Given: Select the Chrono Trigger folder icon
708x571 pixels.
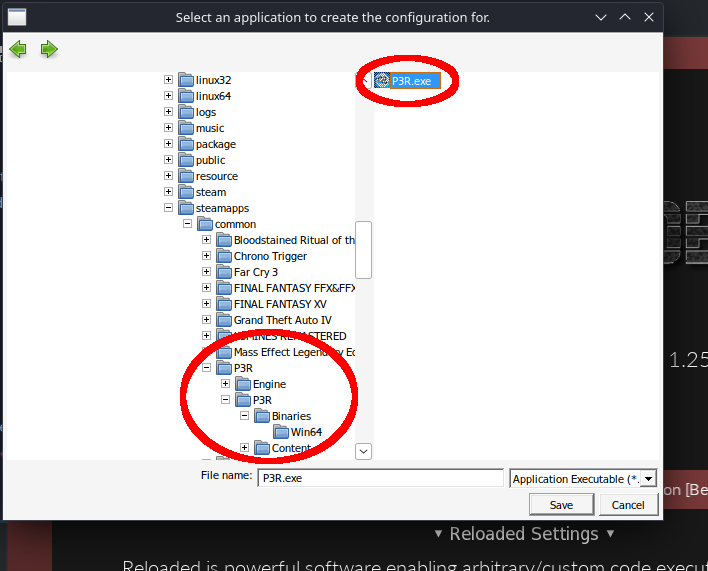Looking at the screenshot, I should [x=224, y=256].
